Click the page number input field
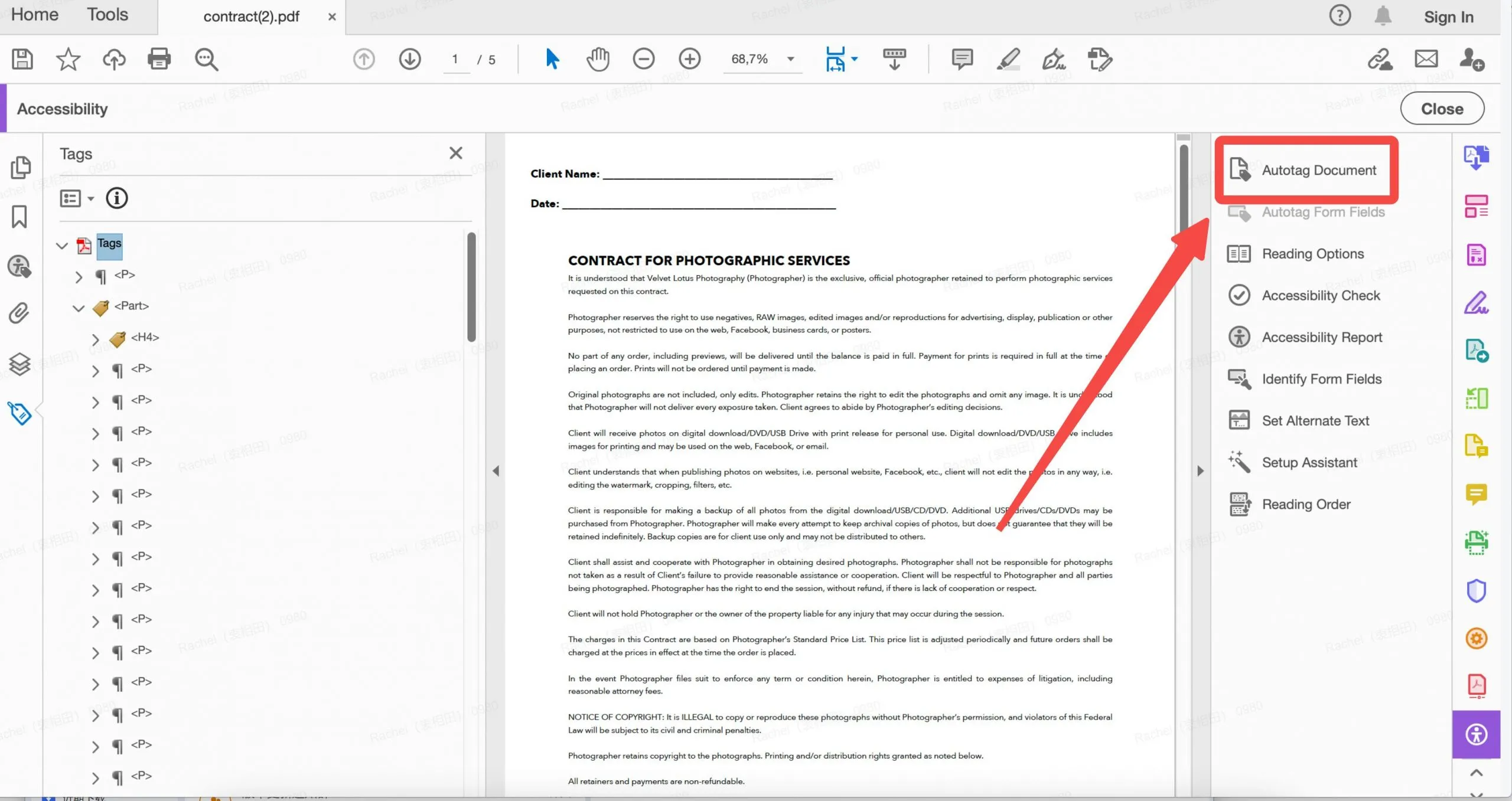 click(x=455, y=59)
